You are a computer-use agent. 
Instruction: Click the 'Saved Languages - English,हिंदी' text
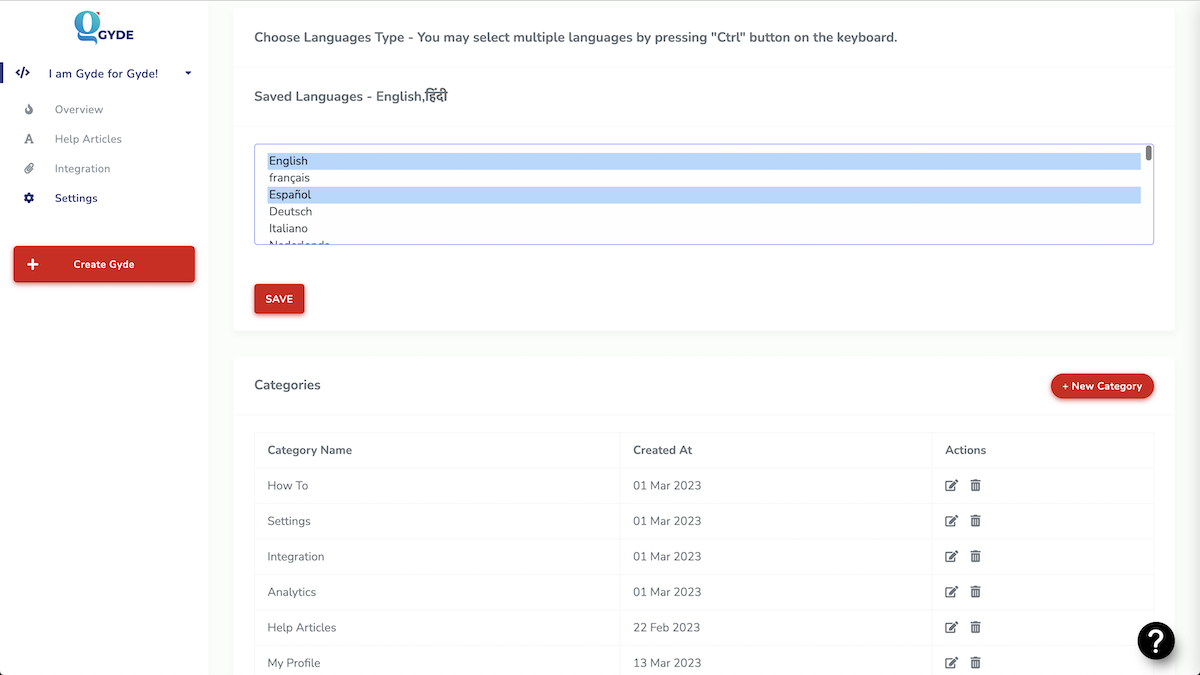351,97
